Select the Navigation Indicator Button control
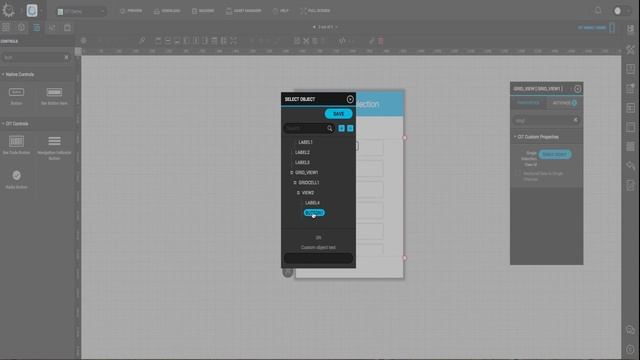 (54, 147)
